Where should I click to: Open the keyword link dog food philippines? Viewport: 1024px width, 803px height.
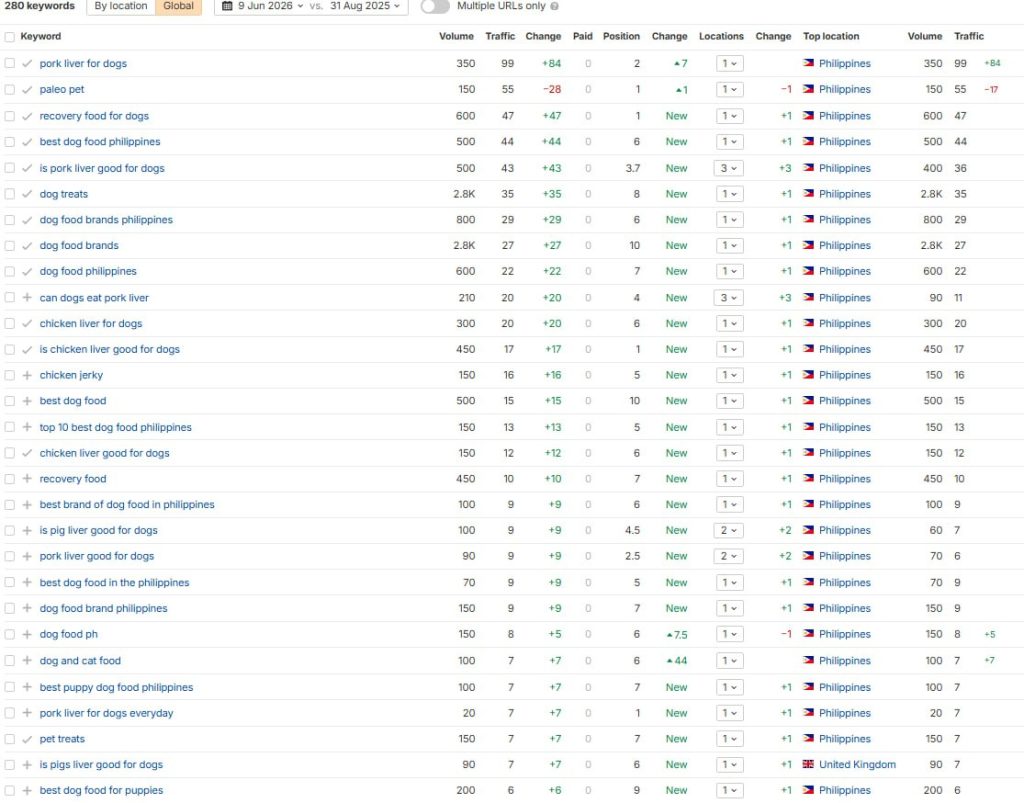(88, 272)
